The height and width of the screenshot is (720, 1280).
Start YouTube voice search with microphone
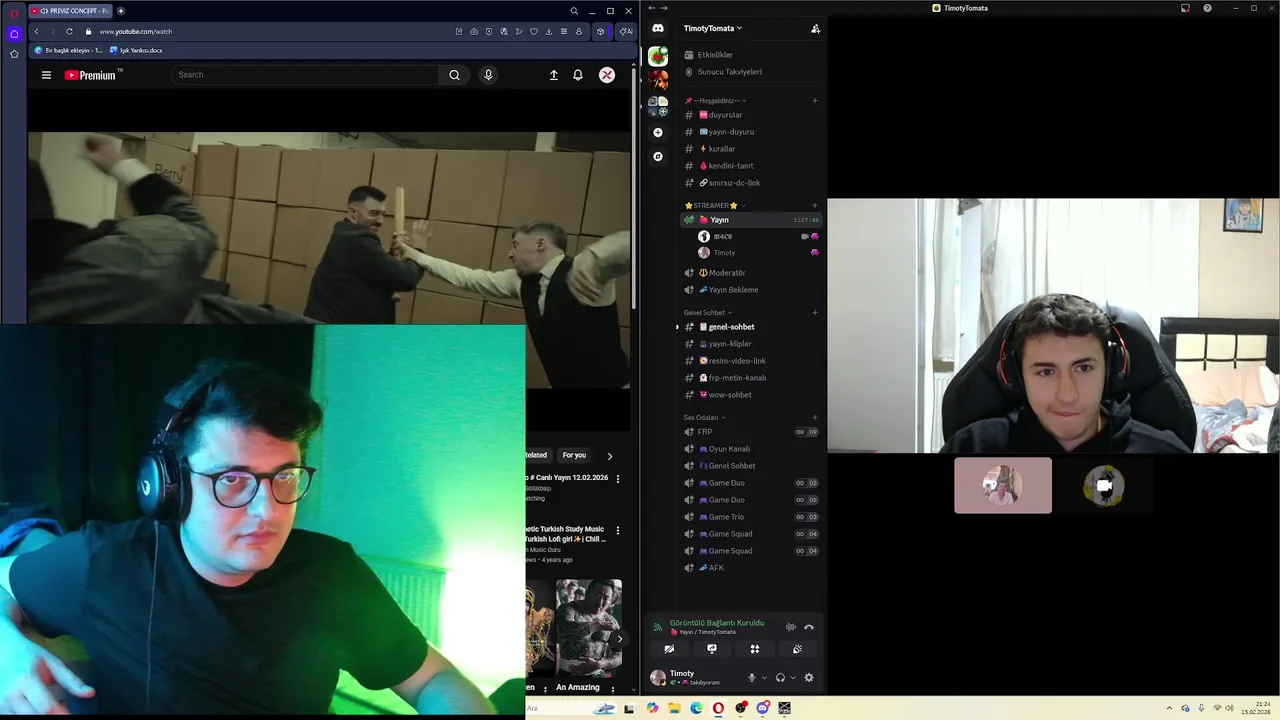[488, 75]
